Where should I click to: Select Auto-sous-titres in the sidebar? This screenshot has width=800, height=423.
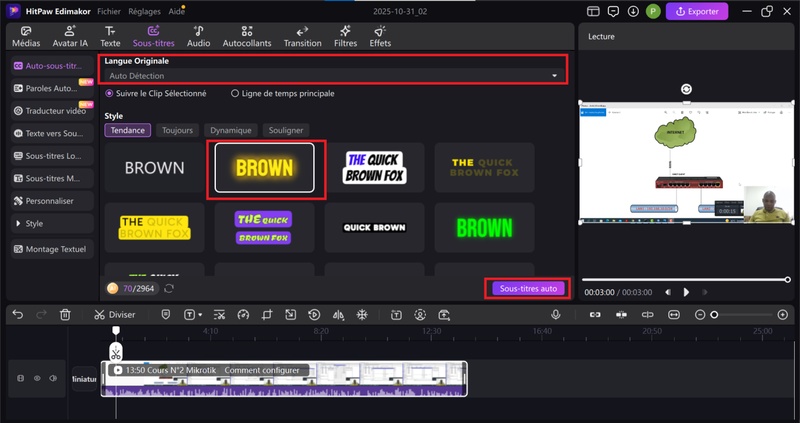[x=52, y=66]
